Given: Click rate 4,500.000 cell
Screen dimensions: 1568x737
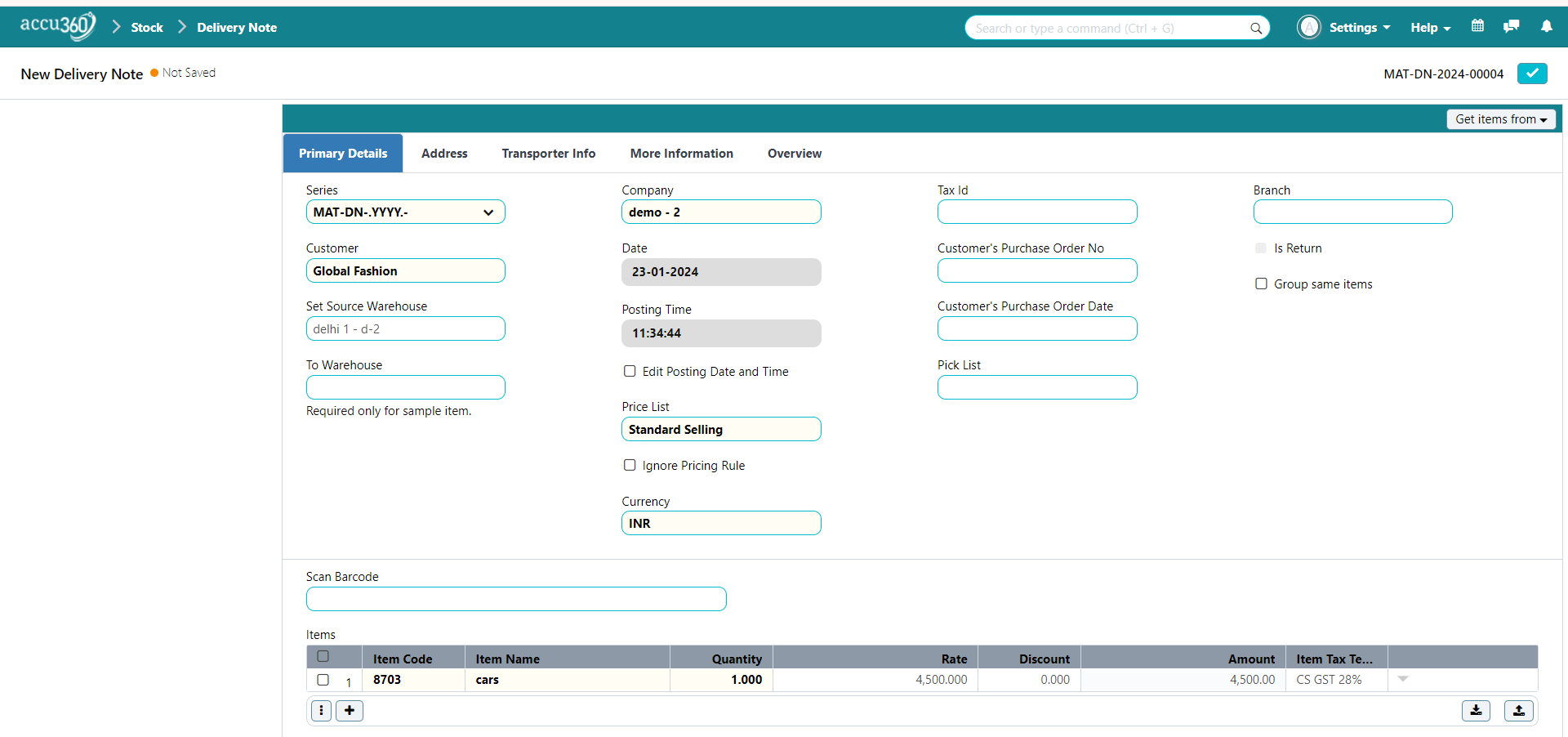Looking at the screenshot, I should (875, 680).
